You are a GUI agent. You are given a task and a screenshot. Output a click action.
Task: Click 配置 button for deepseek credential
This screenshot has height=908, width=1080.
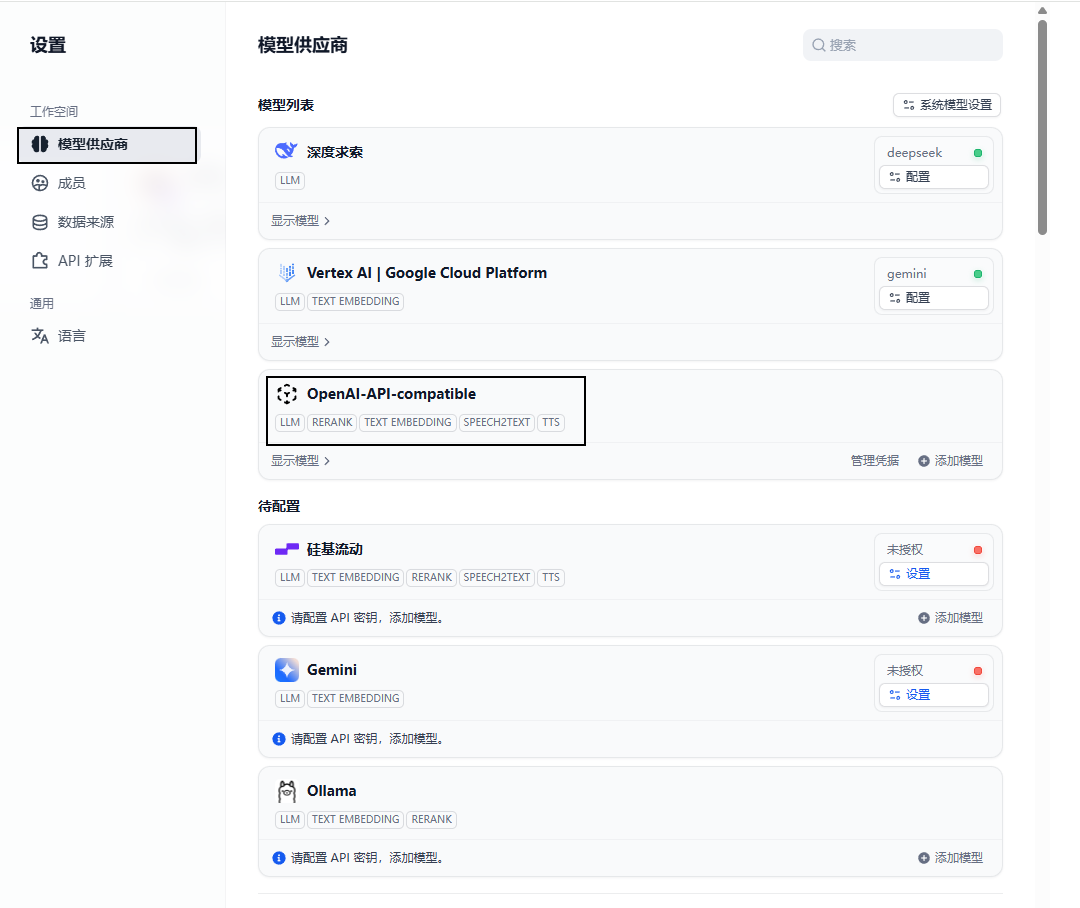click(x=934, y=177)
